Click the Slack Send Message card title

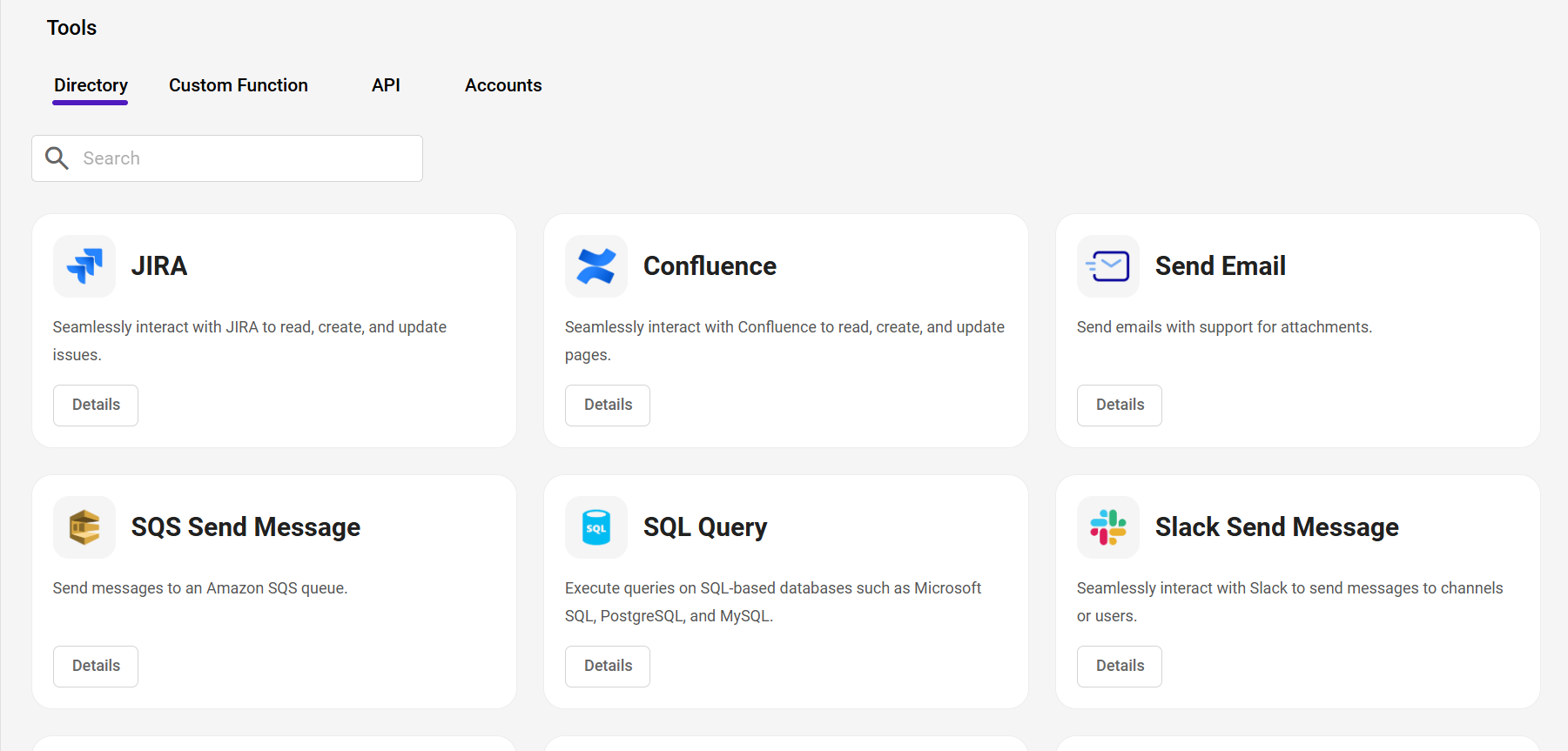1276,527
